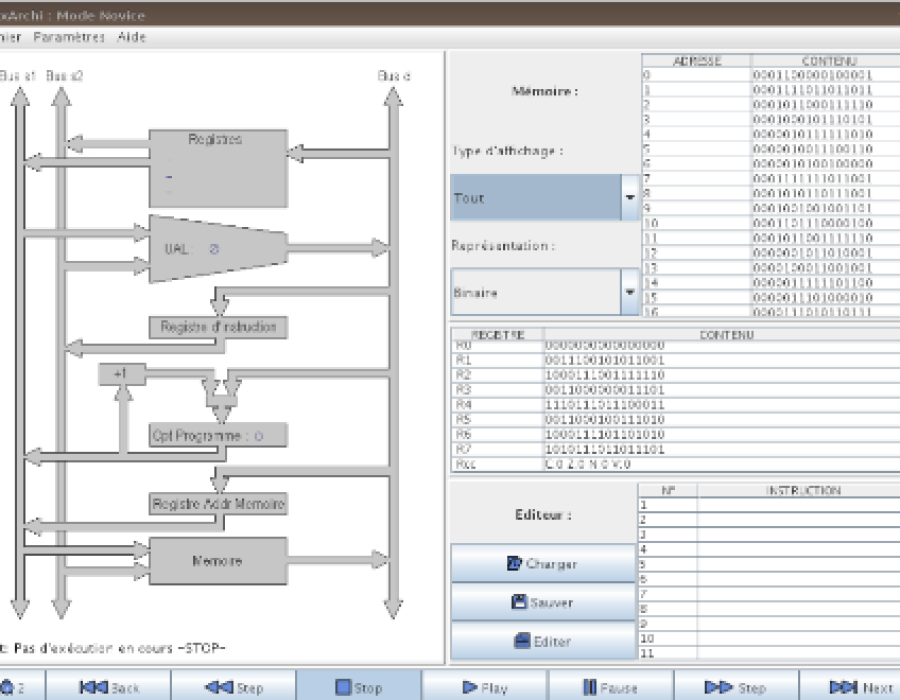Click the Back rewind control
Image resolution: width=900 pixels, height=700 pixels.
point(108,687)
